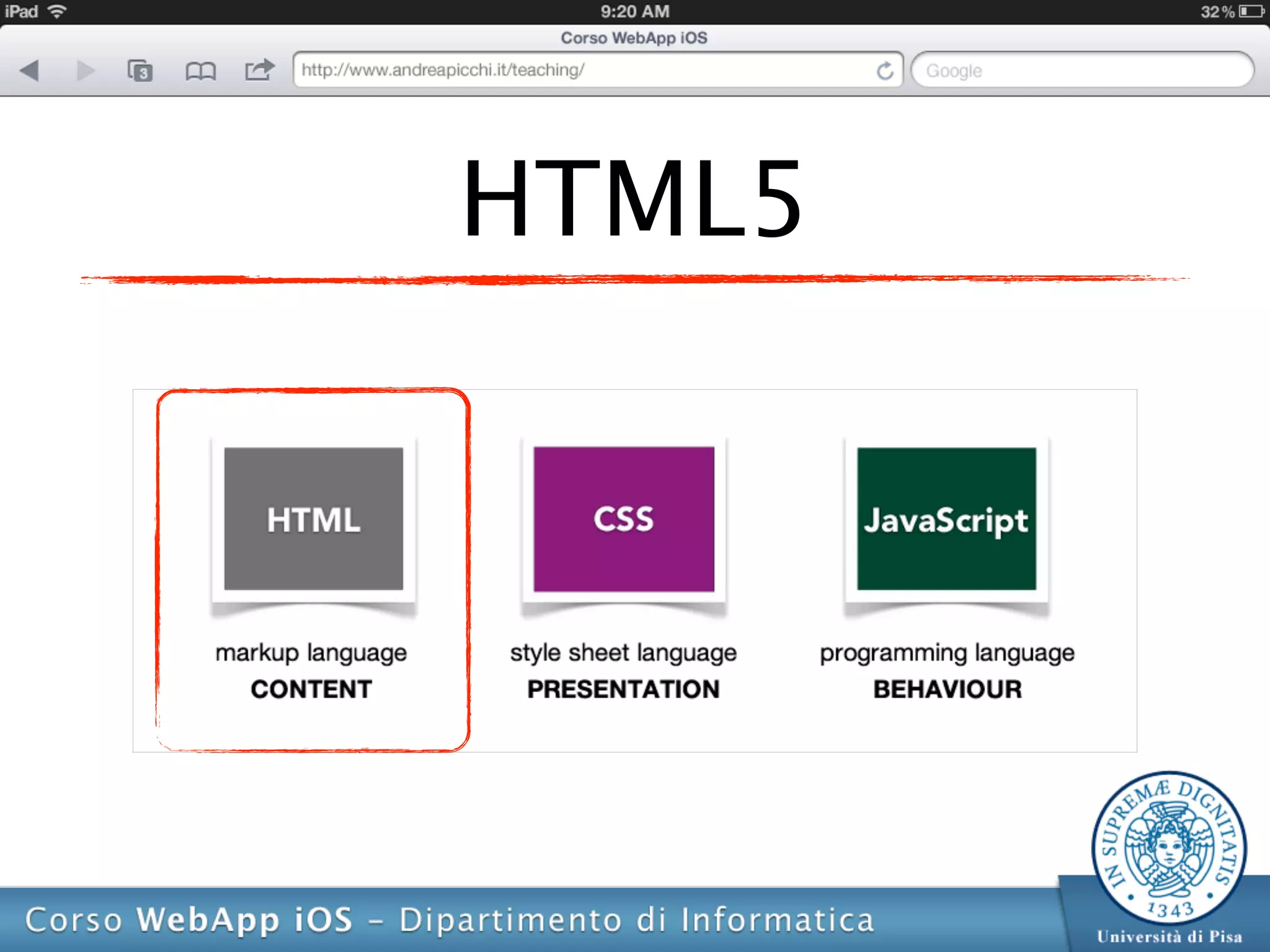
Task: Open the bookmarks book icon
Action: coord(200,71)
